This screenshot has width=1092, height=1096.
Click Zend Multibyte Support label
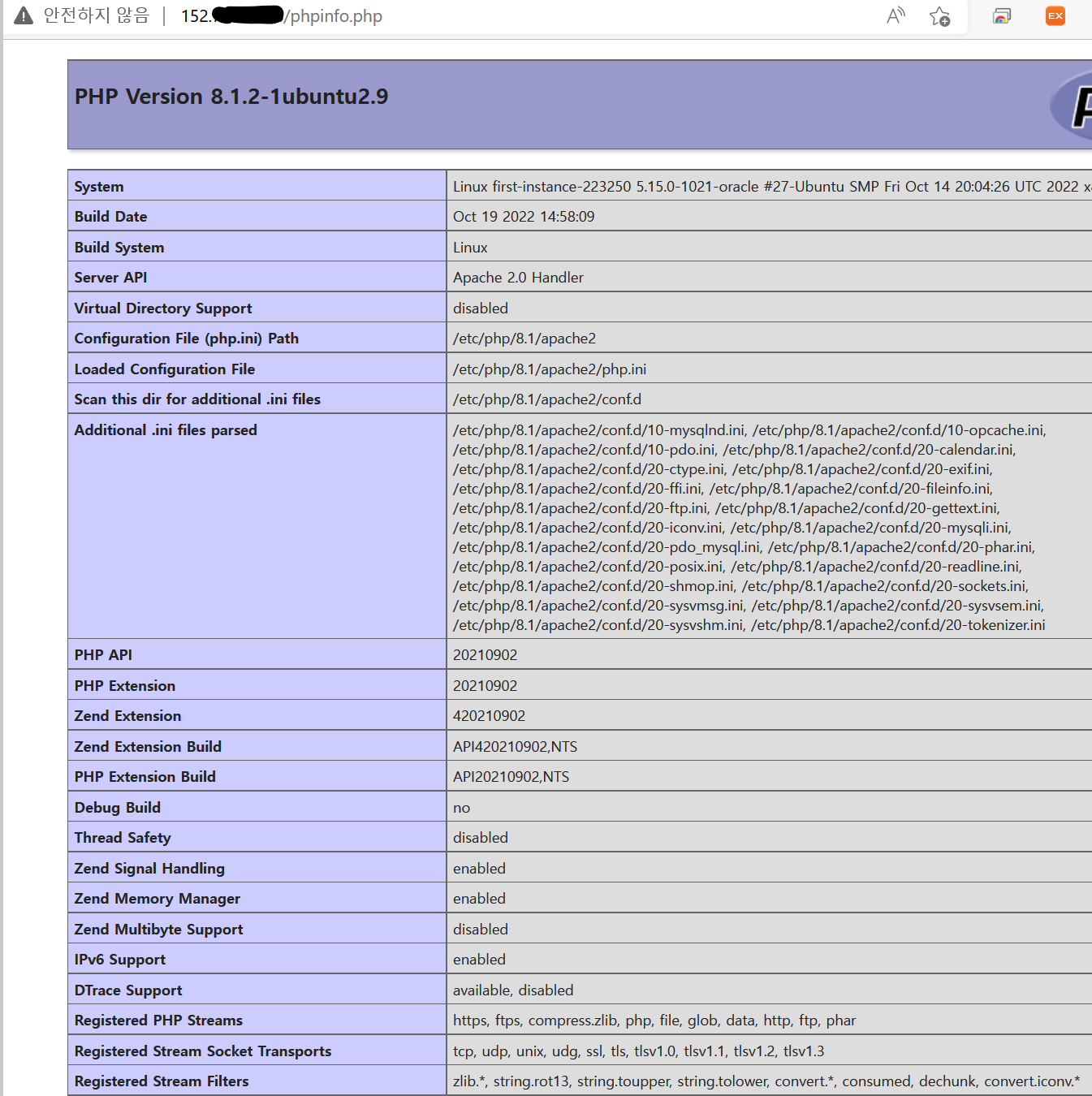[x=158, y=930]
